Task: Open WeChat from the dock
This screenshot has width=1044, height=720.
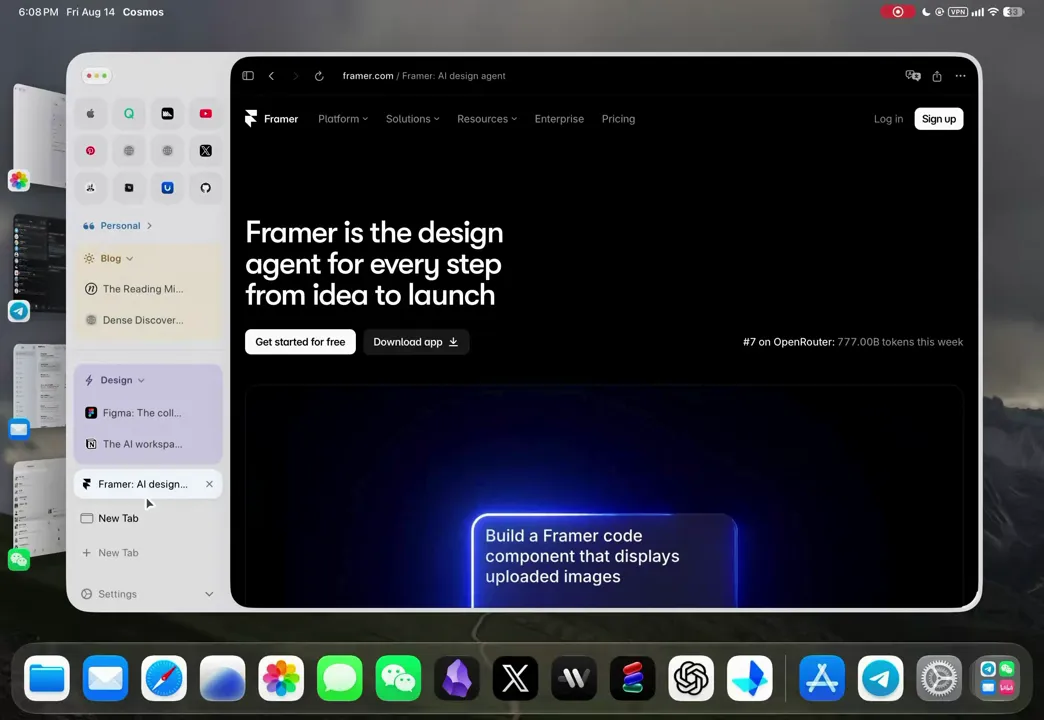Action: point(398,678)
